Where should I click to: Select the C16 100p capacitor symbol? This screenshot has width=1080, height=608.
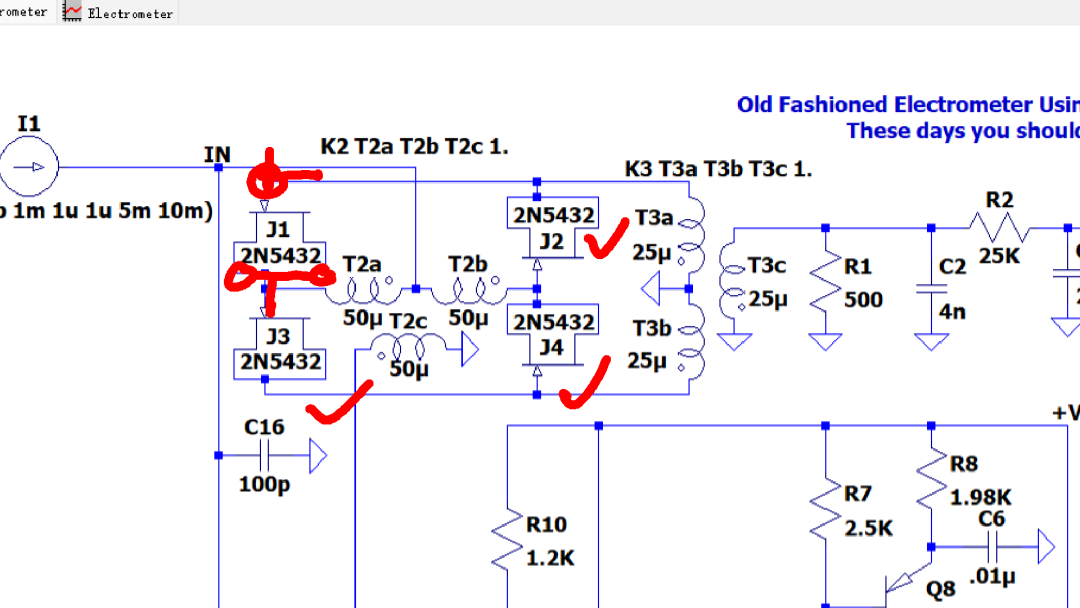(264, 455)
